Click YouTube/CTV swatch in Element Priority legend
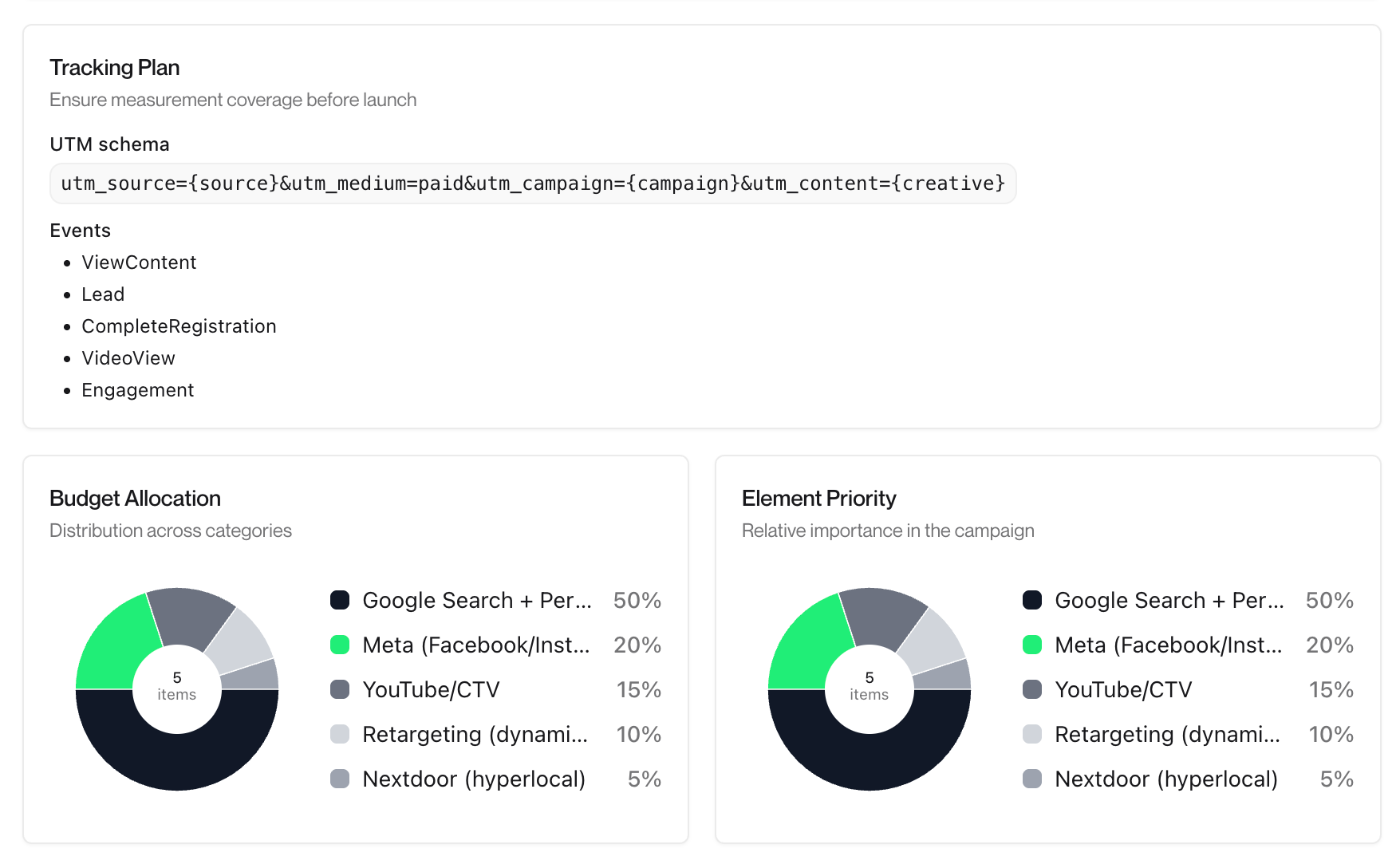Screen dimensions: 1396x868 coord(1032,689)
